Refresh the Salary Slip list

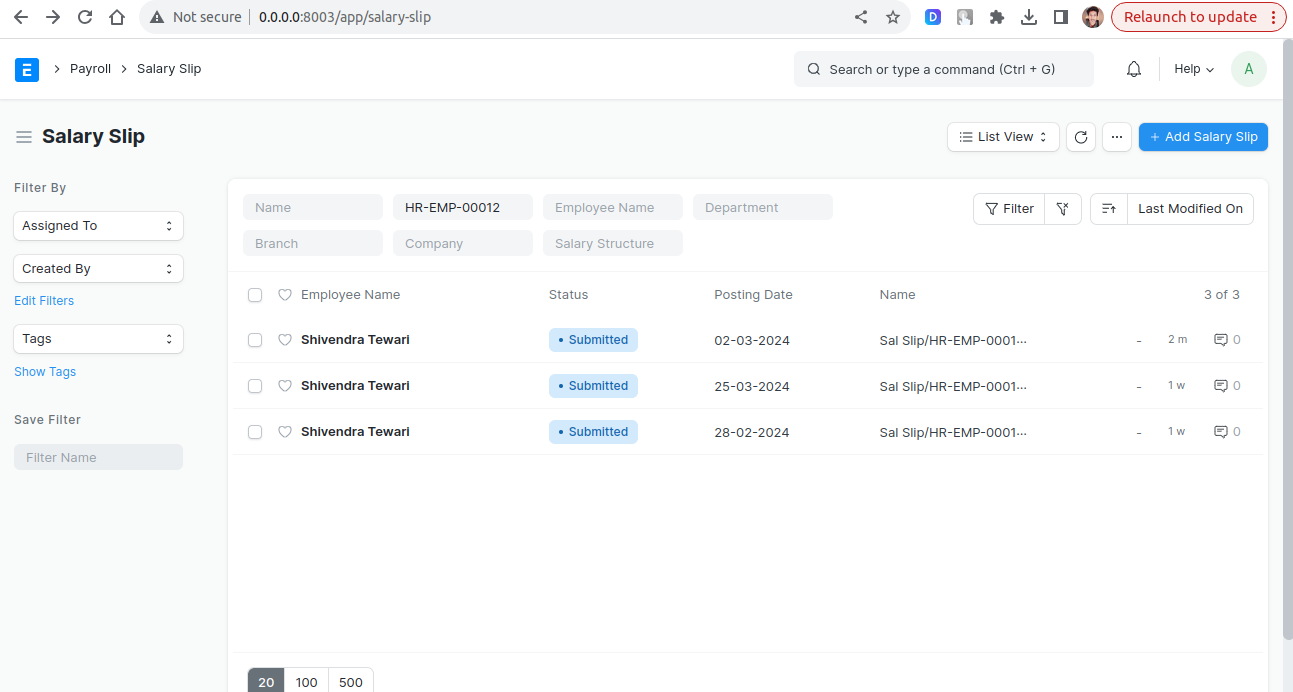click(x=1080, y=137)
